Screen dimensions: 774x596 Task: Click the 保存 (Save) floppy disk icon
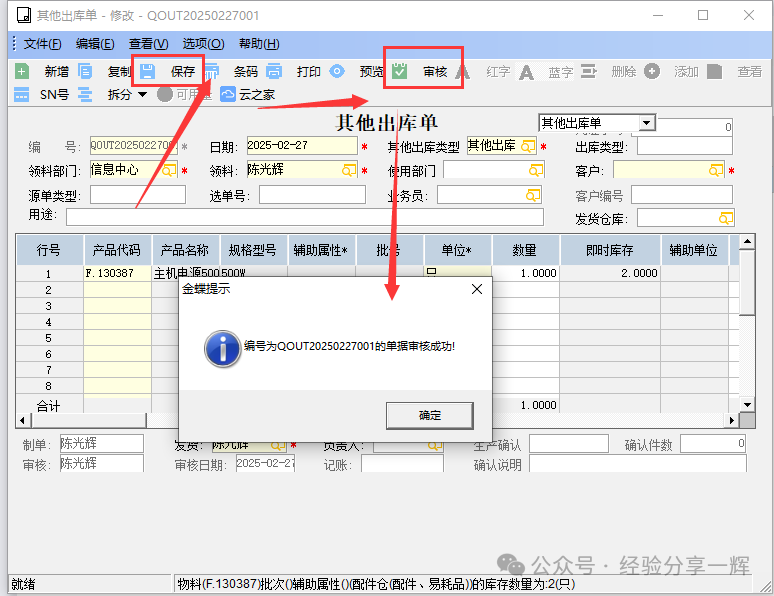[x=148, y=71]
